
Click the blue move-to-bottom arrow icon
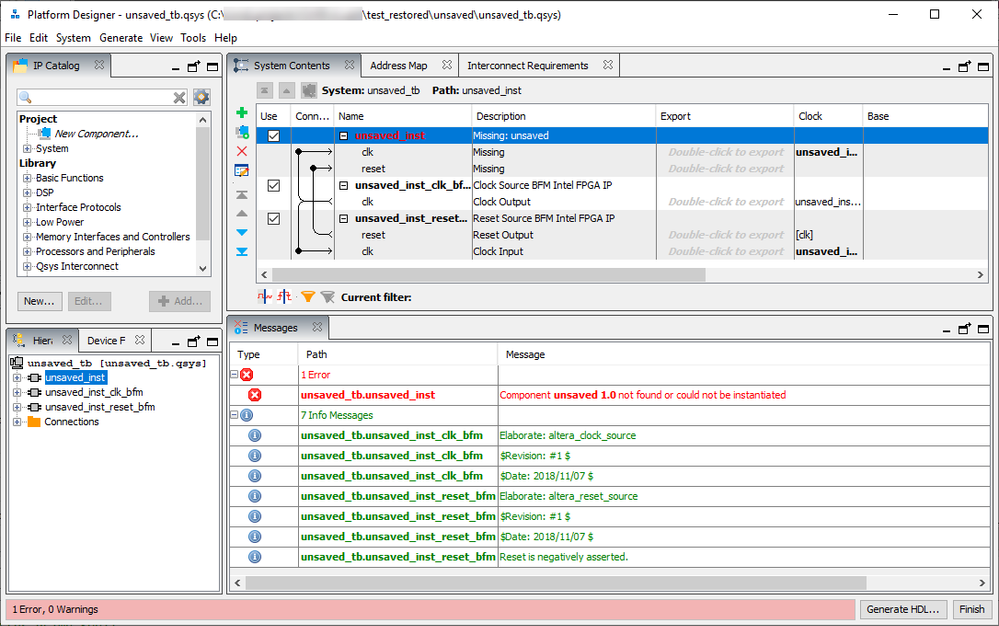pyautogui.click(x=241, y=251)
